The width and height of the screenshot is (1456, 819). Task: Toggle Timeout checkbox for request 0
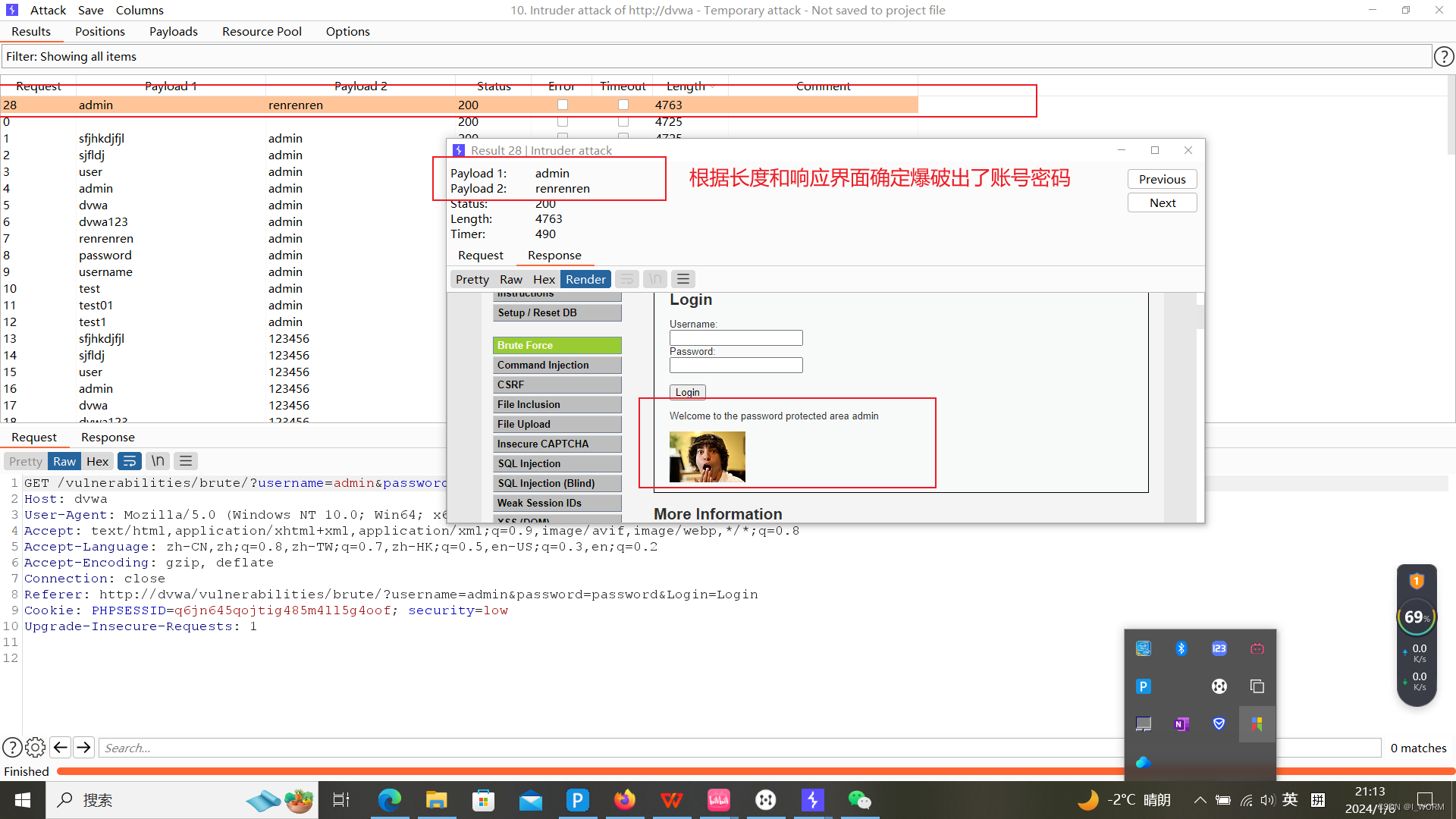(623, 121)
